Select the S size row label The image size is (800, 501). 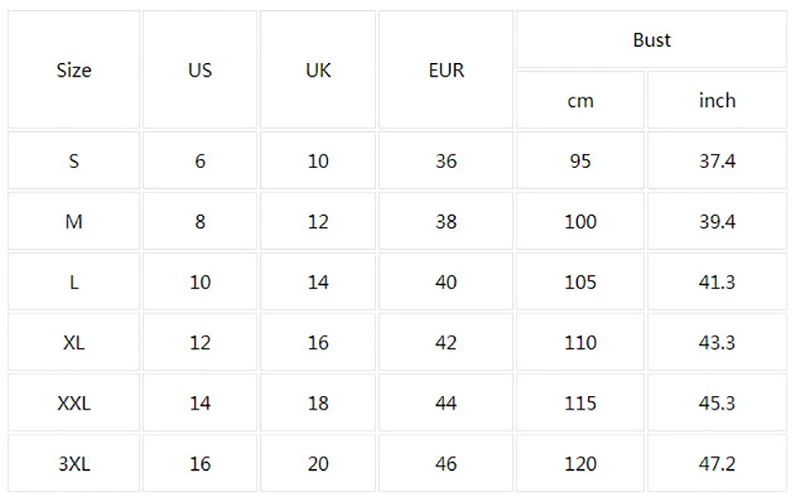pos(74,161)
